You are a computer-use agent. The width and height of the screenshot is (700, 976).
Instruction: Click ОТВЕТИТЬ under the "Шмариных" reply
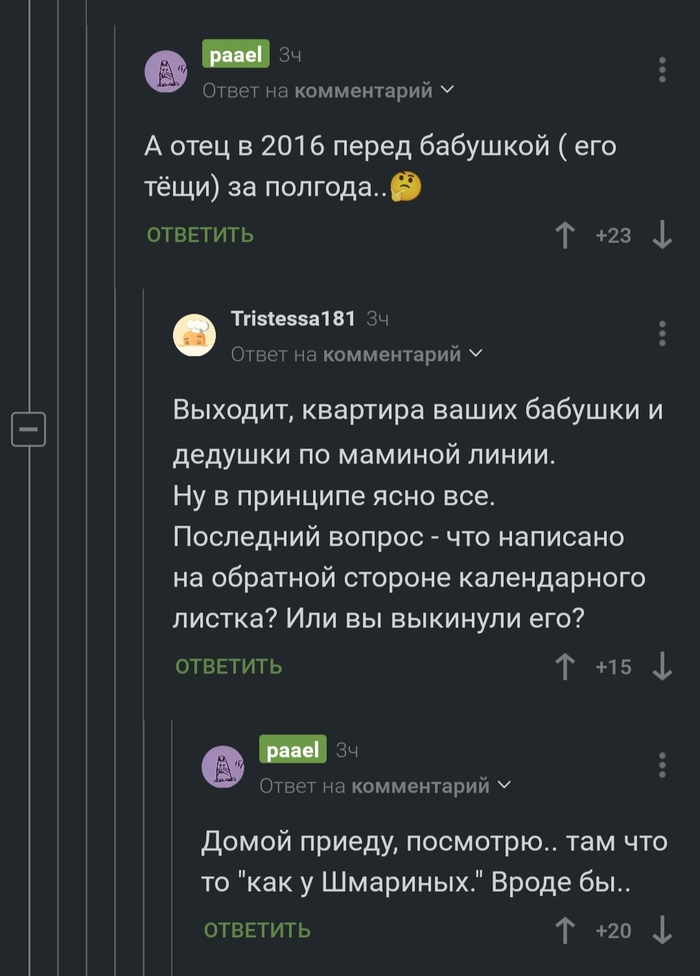[x=257, y=930]
